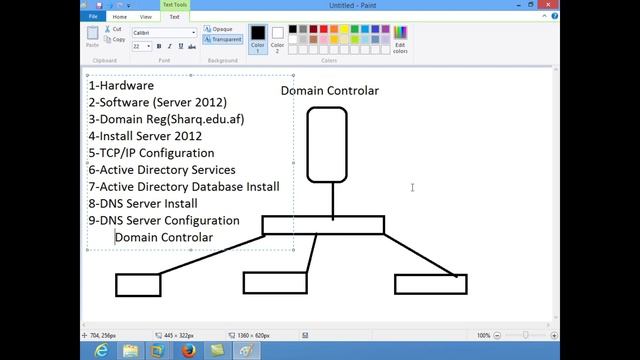640x360 pixels.
Task: Toggle Italic text formatting
Action: (x=170, y=47)
